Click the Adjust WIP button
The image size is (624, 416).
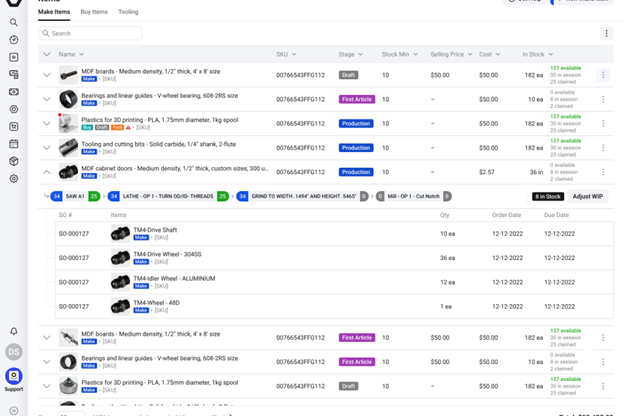[587, 196]
